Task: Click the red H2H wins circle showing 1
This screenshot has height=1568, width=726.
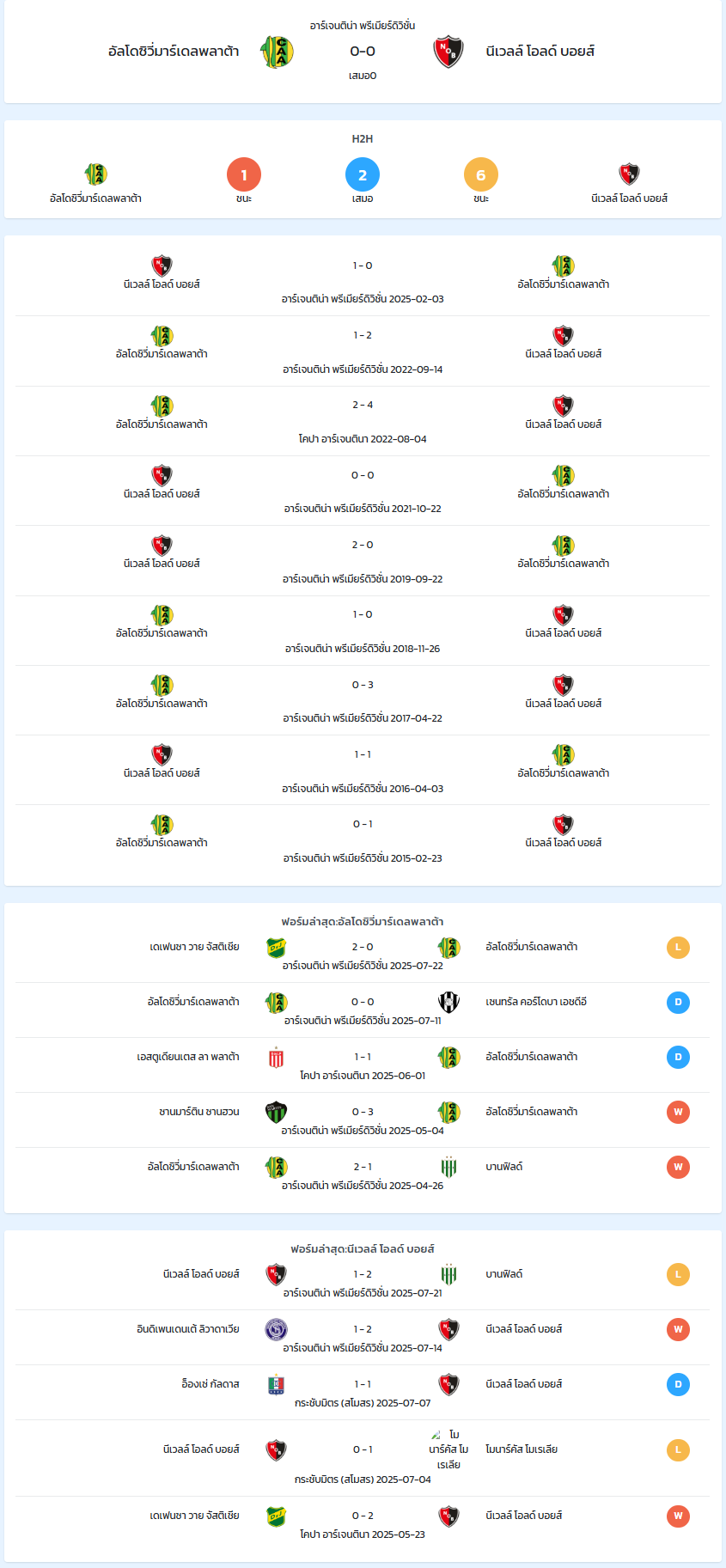Action: coord(244,174)
